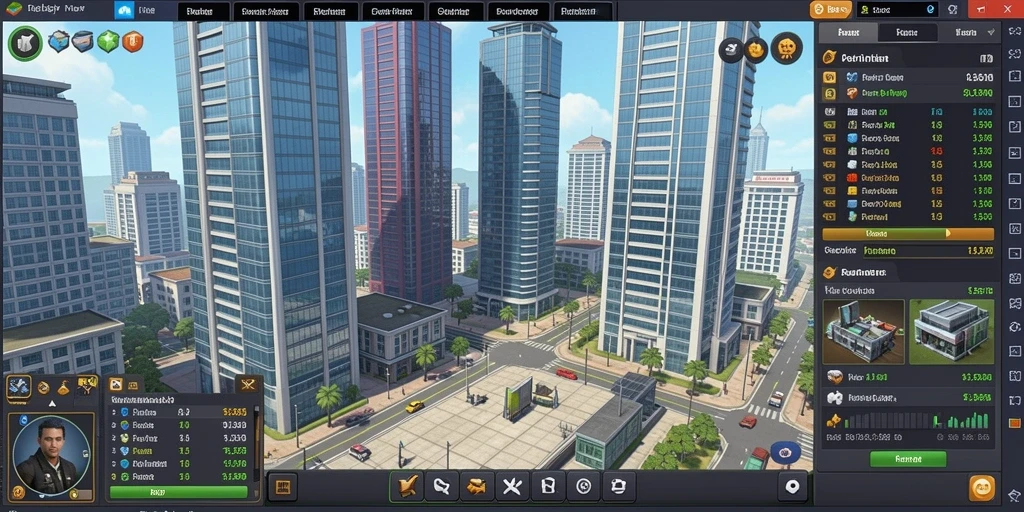Click the round green-ringed badge at top left
This screenshot has width=1024, height=512.
click(x=25, y=43)
